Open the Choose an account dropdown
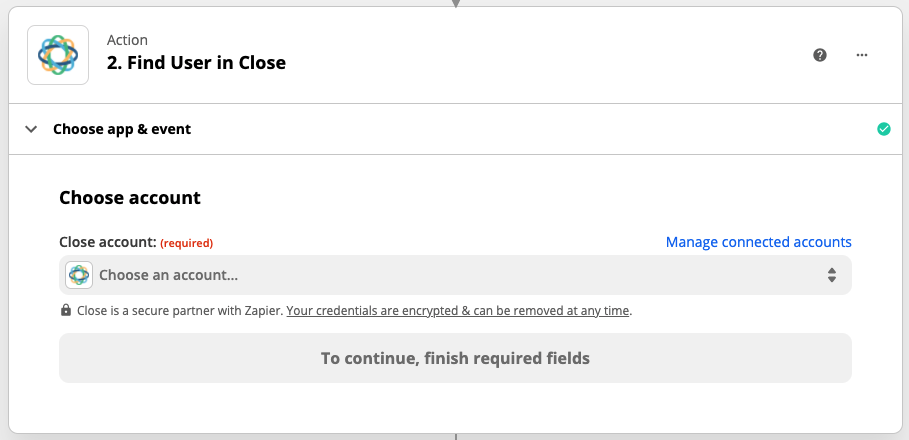Viewport: 909px width, 440px height. [x=455, y=275]
